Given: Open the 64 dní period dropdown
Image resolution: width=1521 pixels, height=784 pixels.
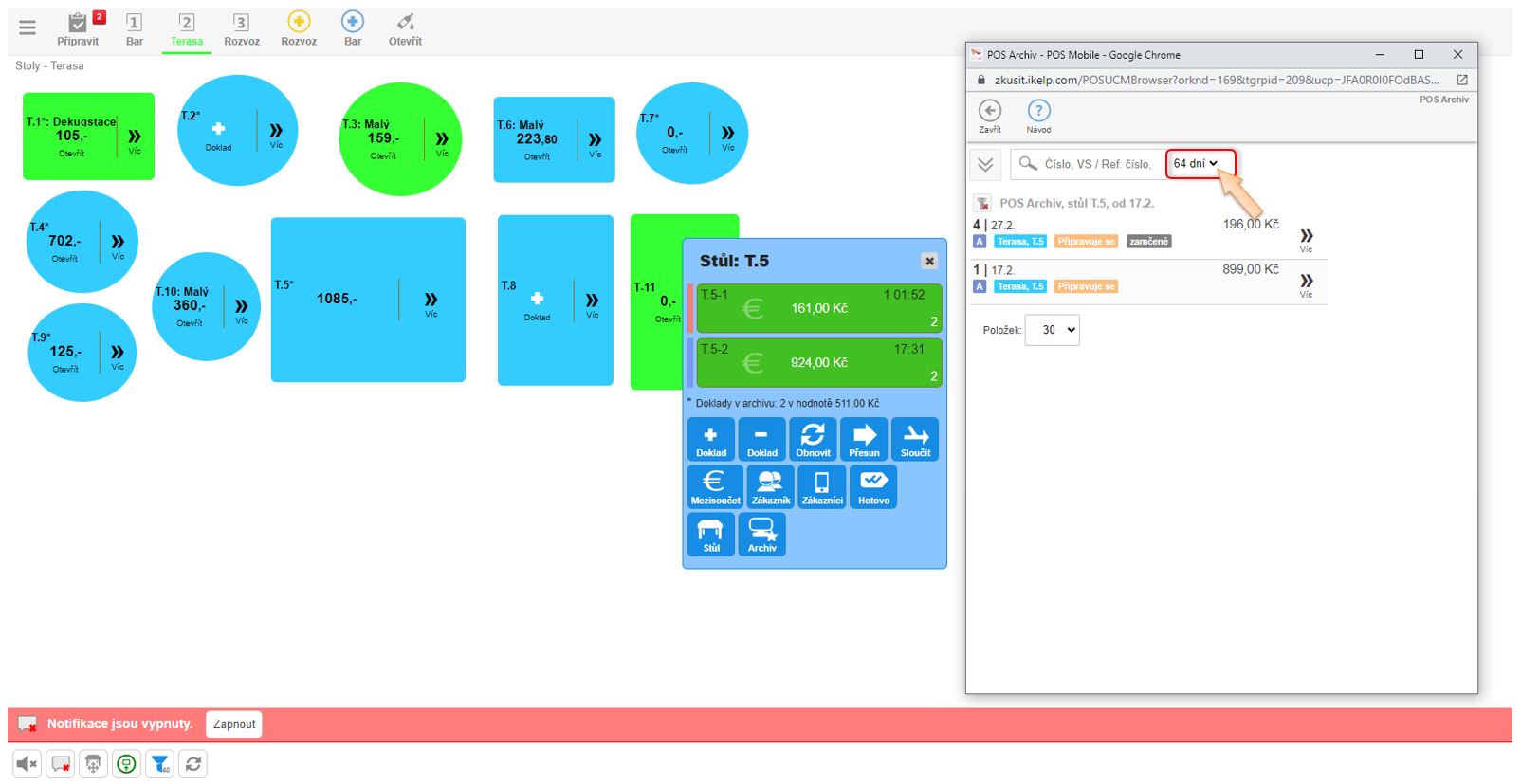Looking at the screenshot, I should [1195, 164].
